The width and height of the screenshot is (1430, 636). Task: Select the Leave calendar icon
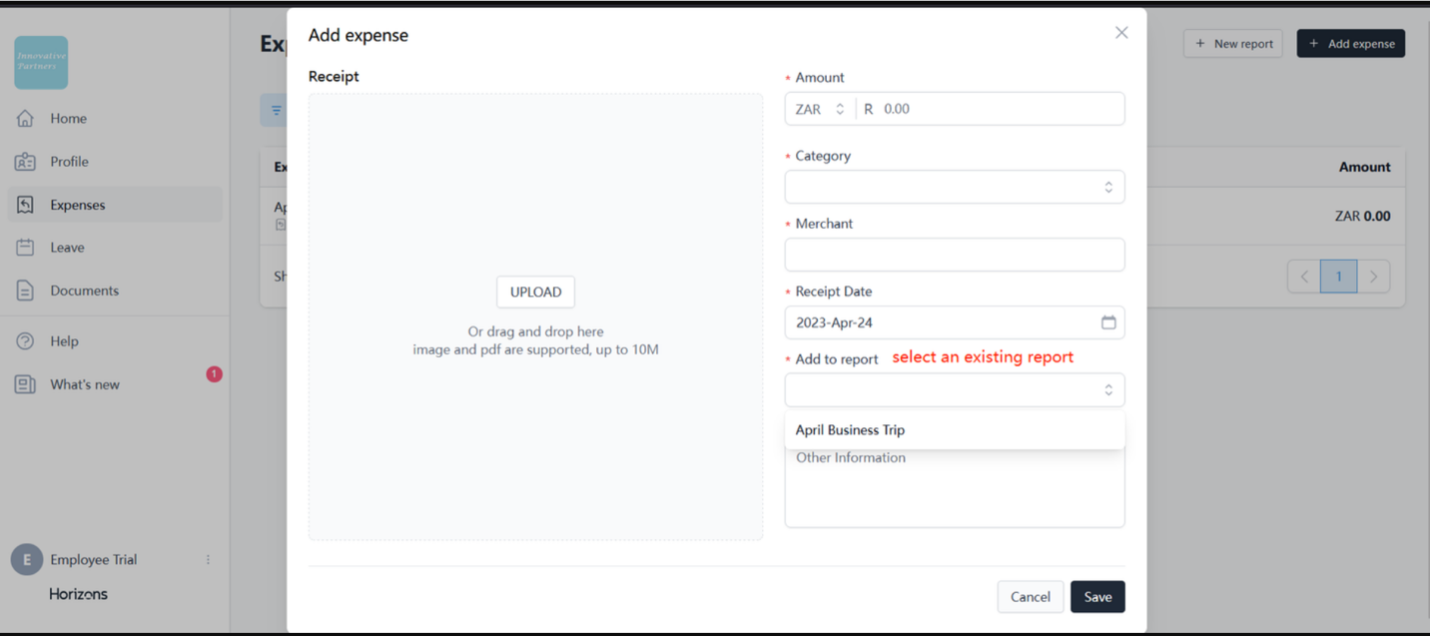(x=26, y=248)
